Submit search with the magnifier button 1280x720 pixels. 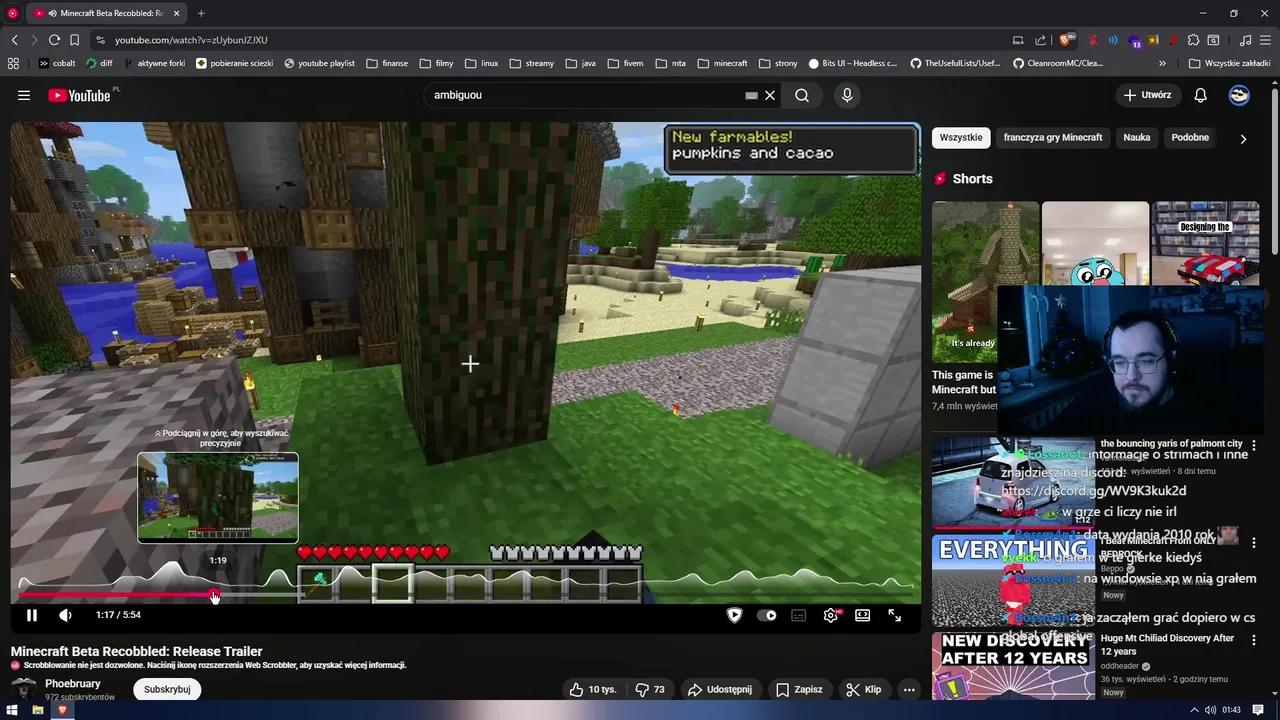(802, 95)
